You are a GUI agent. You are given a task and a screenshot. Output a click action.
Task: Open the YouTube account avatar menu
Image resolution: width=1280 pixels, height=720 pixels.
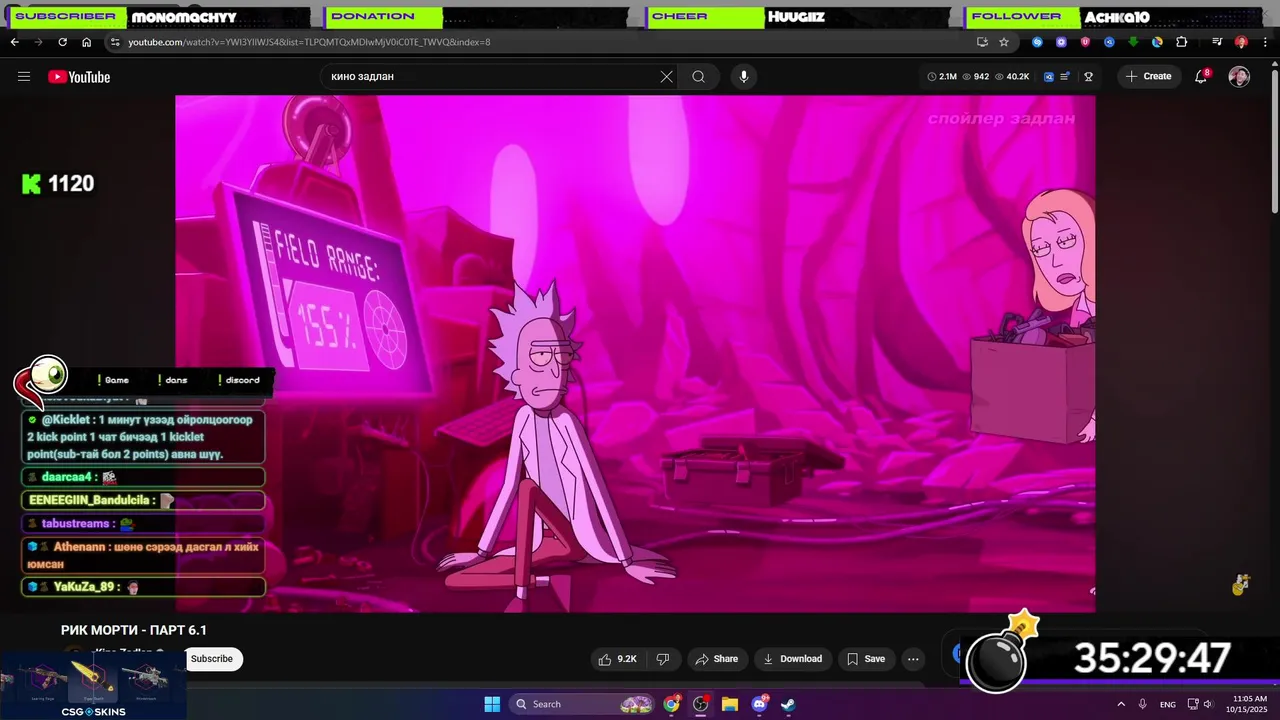[x=1239, y=77]
